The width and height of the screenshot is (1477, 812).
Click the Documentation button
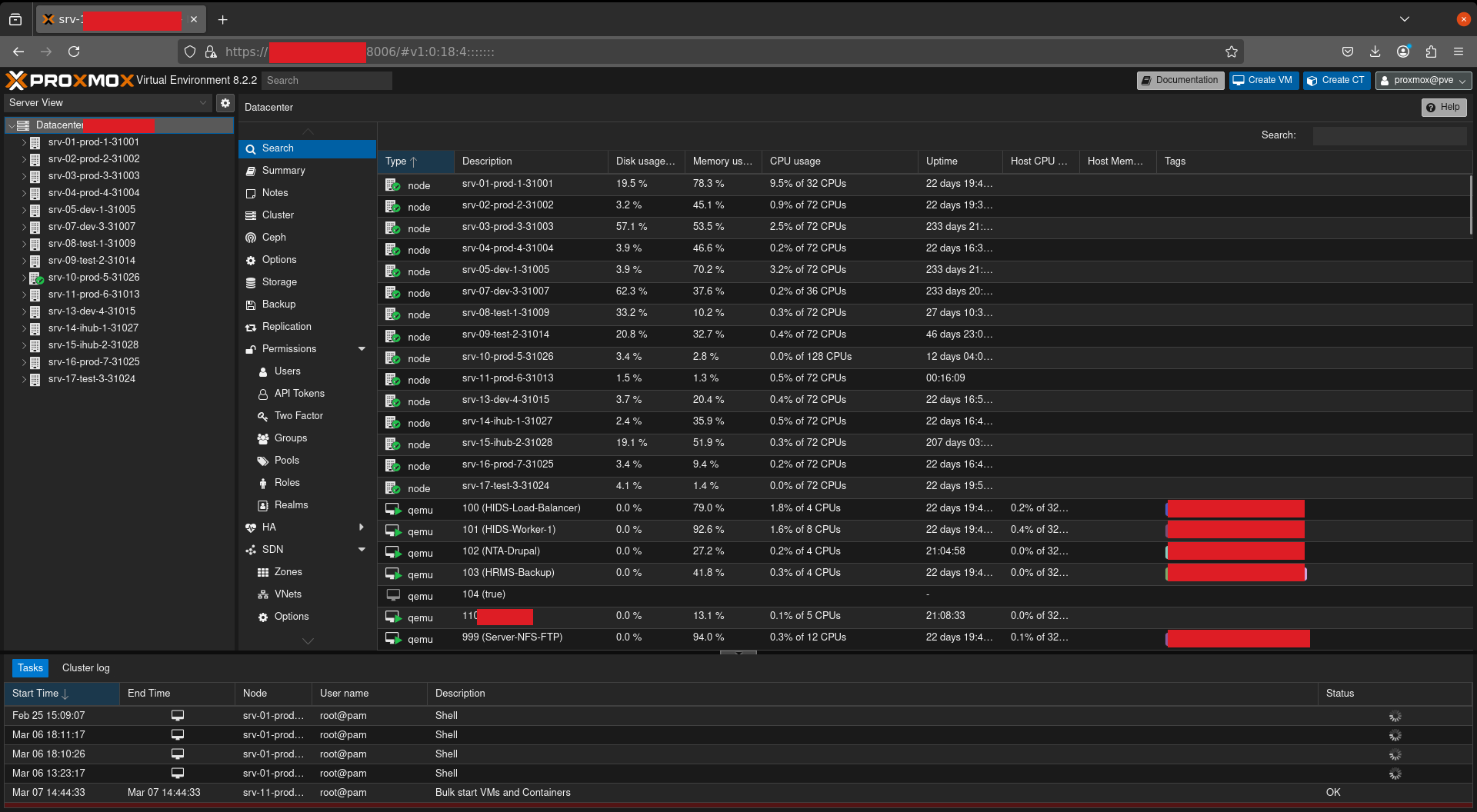[1180, 81]
